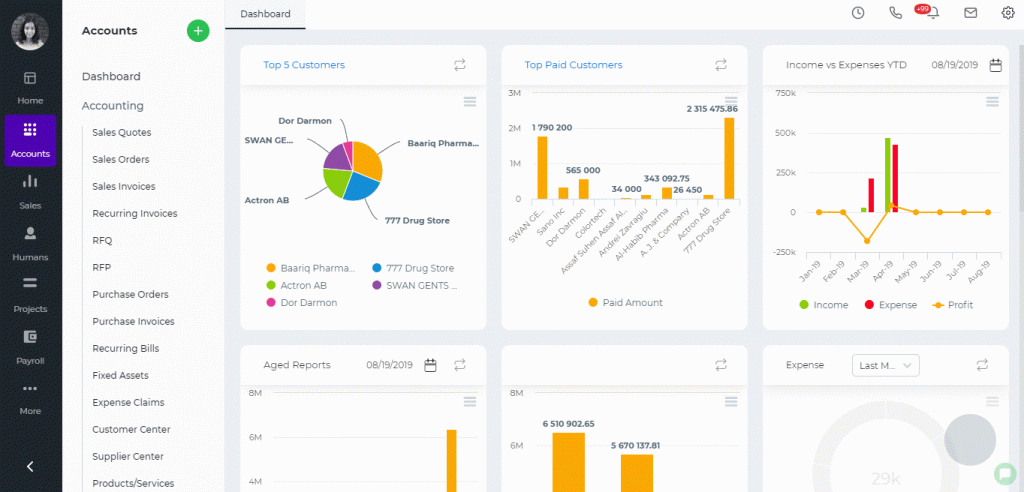
Task: Open the Projects module
Action: click(x=30, y=295)
